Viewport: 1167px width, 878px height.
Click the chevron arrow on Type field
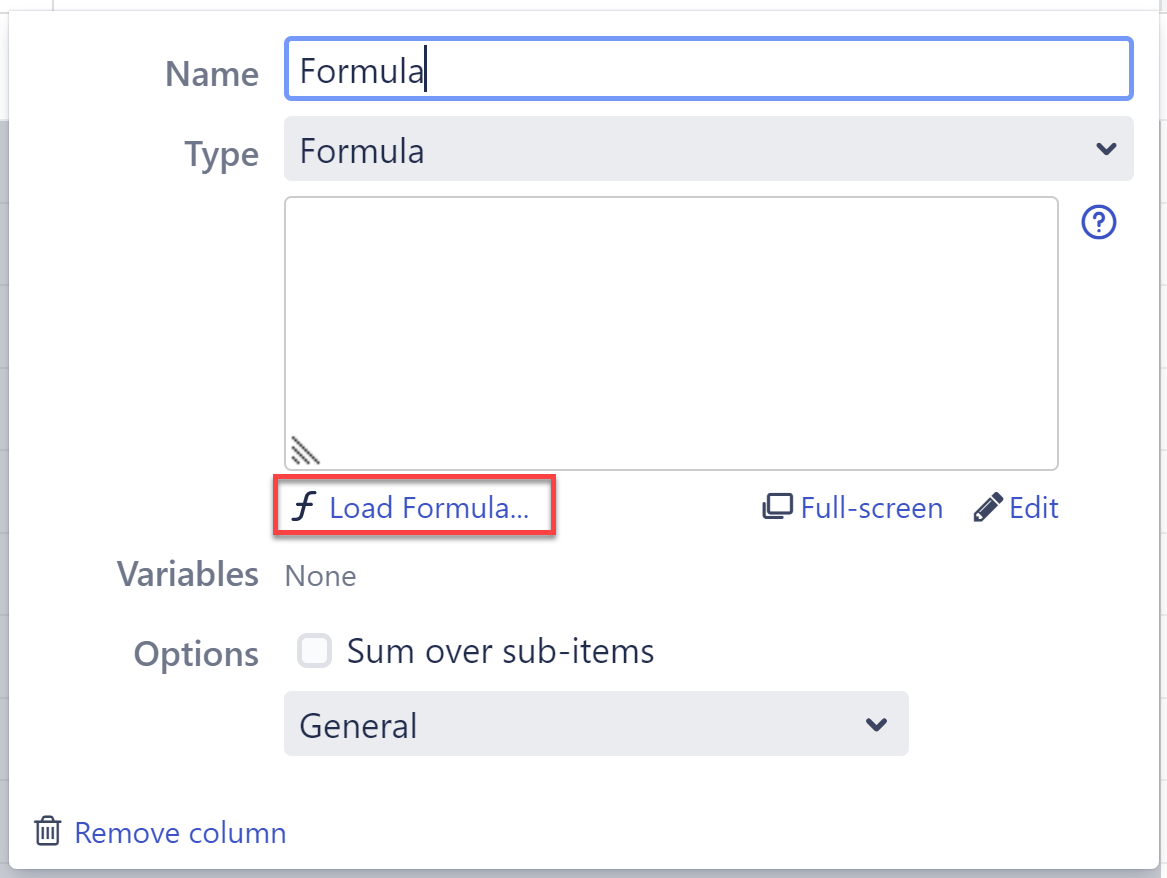[1105, 150]
